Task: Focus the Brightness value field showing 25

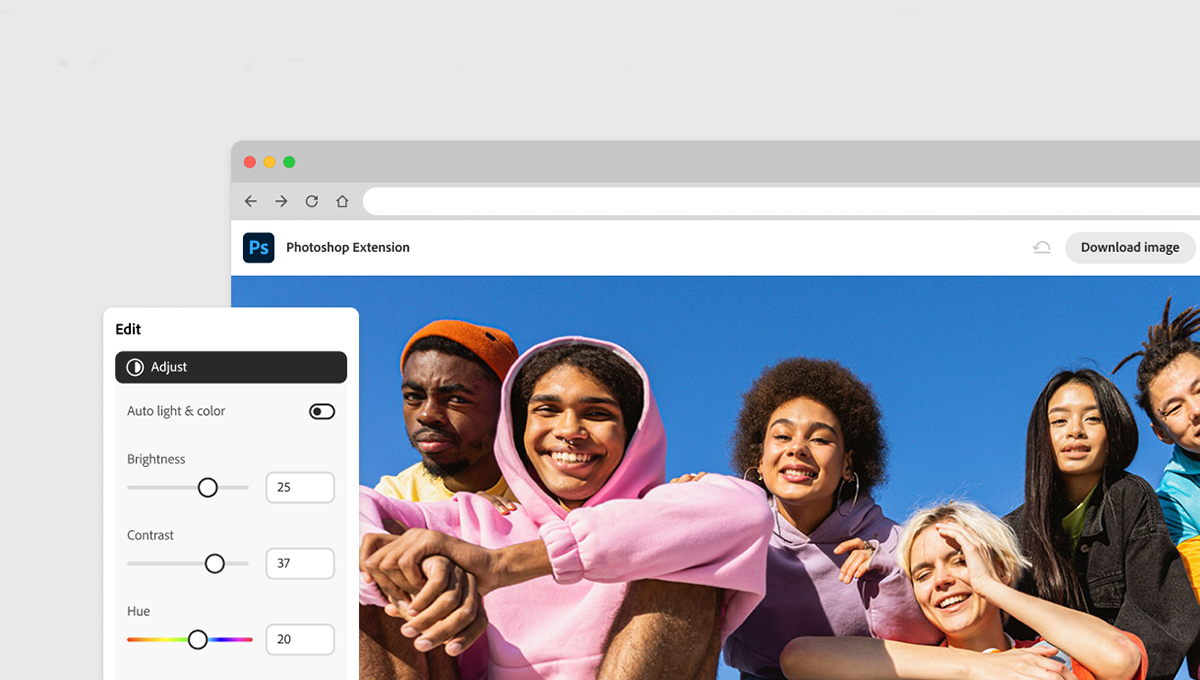Action: pyautogui.click(x=300, y=487)
